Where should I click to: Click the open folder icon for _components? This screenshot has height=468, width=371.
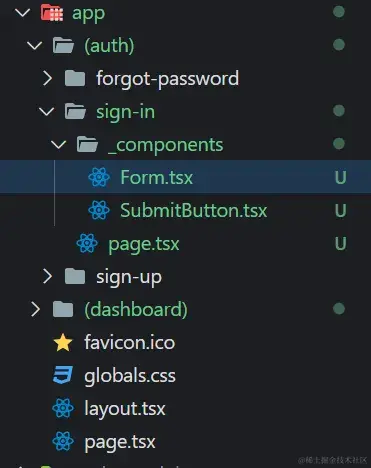click(x=87, y=144)
